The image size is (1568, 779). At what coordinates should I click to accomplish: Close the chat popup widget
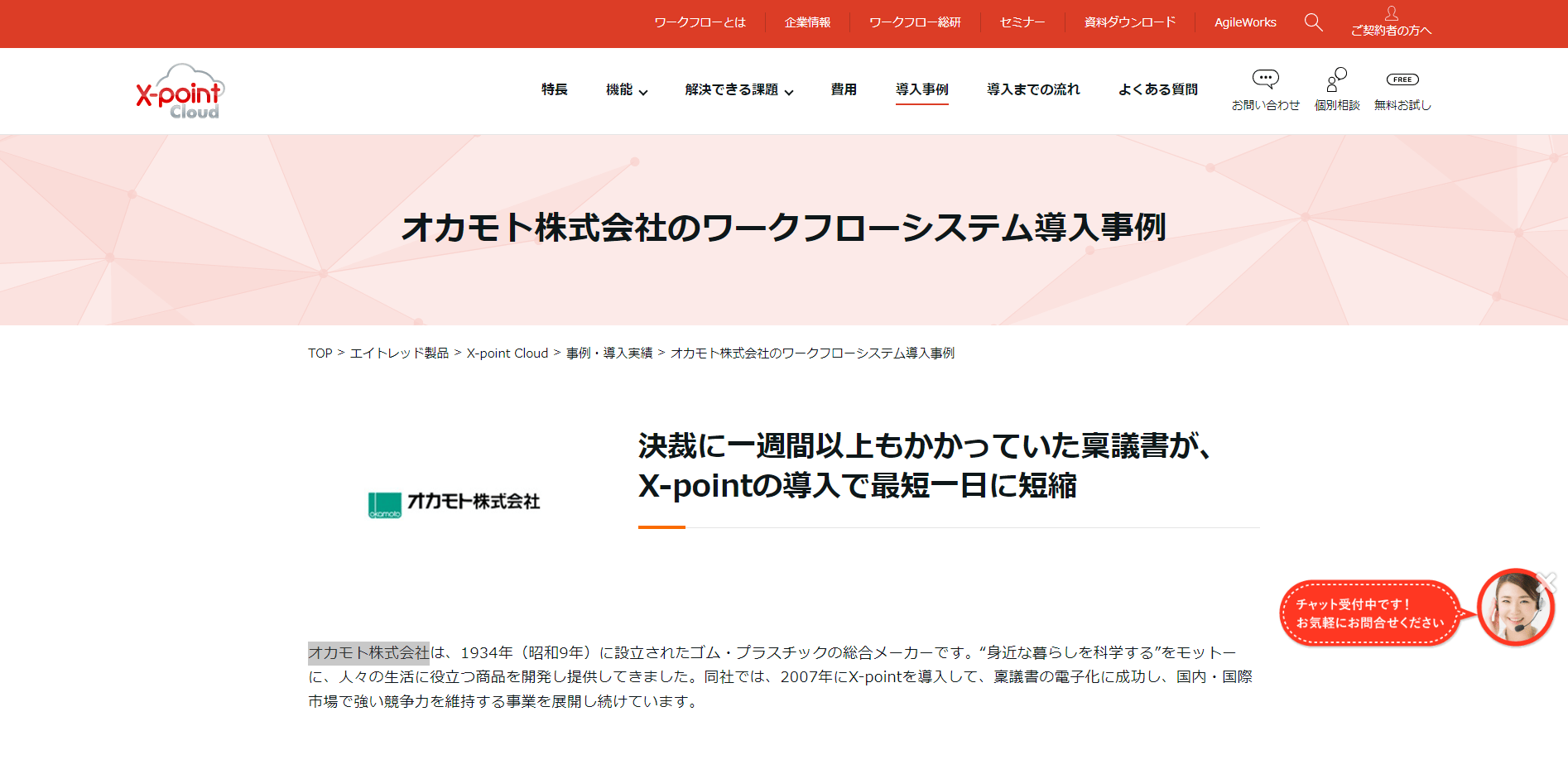(x=1546, y=583)
